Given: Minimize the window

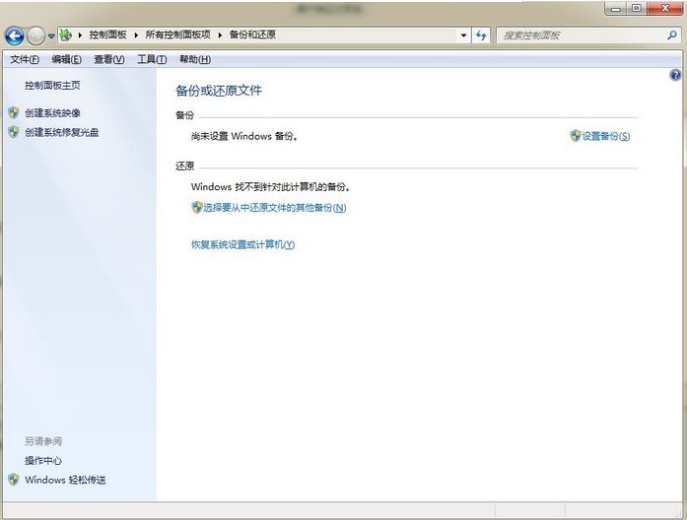Looking at the screenshot, I should 616,8.
